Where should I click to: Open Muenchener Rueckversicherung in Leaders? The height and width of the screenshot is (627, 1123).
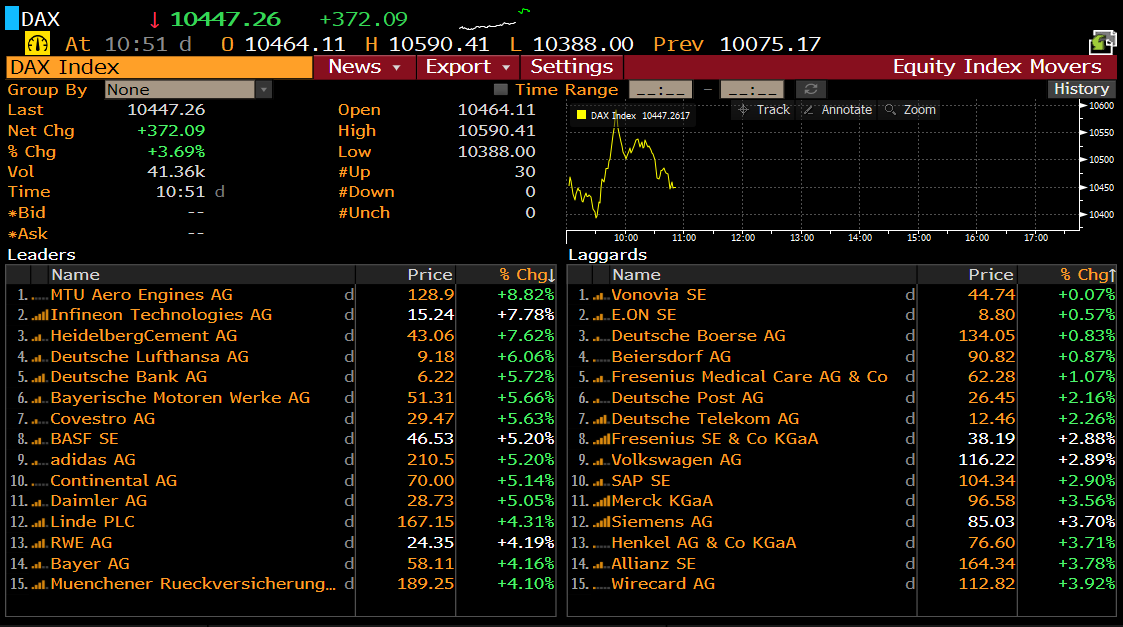[193, 584]
